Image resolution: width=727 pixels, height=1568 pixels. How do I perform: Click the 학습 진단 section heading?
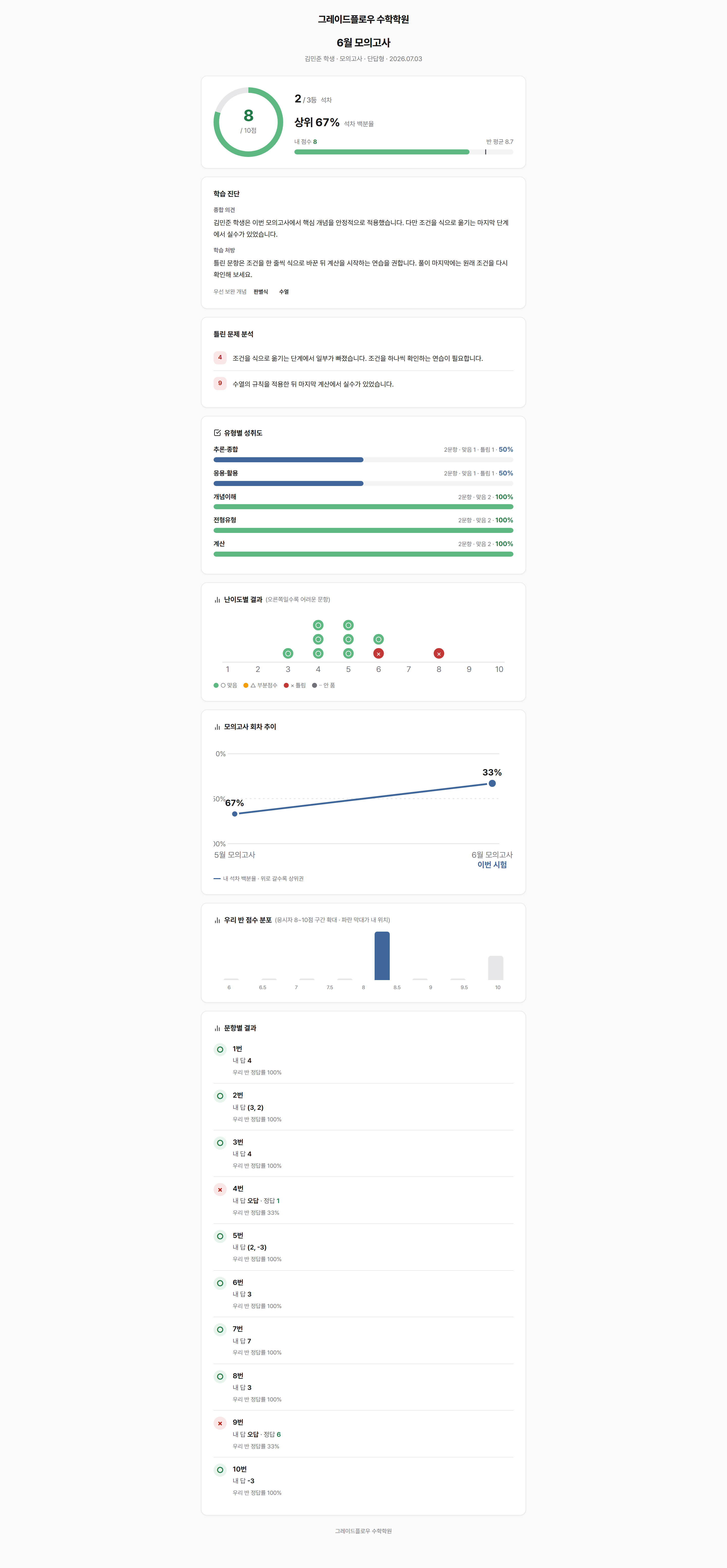click(x=226, y=194)
